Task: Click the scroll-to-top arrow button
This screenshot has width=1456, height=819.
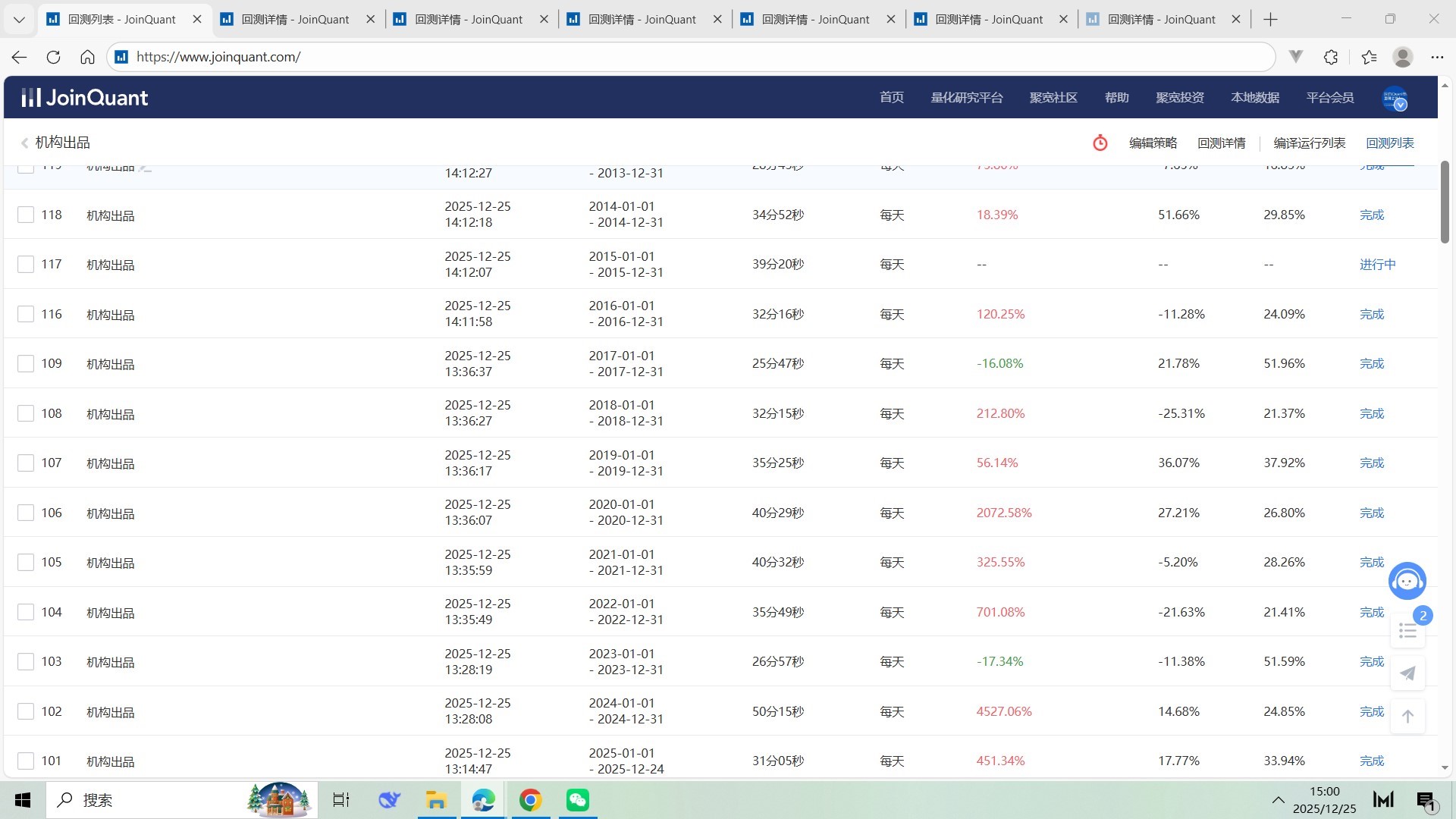Action: click(1407, 716)
